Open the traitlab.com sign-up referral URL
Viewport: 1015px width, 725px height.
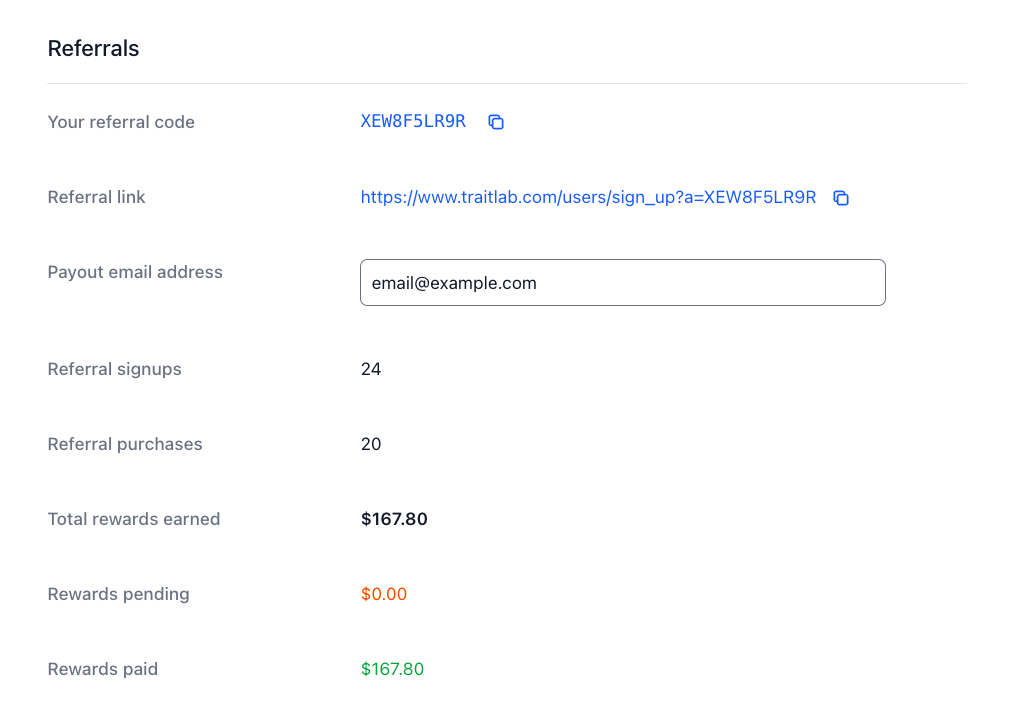coord(588,198)
